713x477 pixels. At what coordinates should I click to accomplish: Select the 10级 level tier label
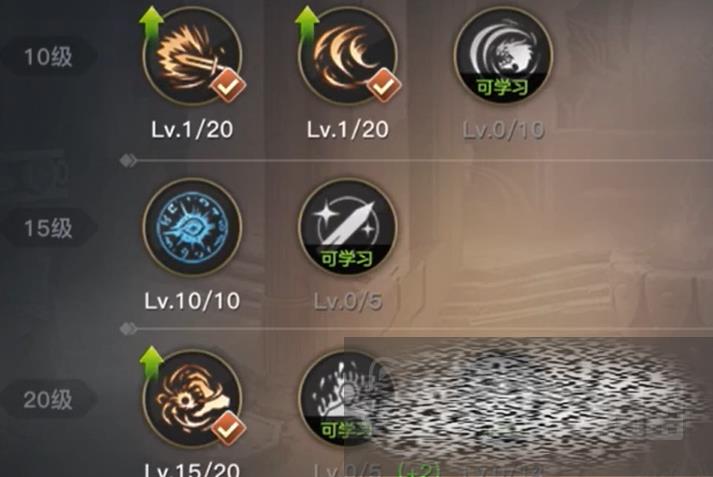click(x=48, y=57)
